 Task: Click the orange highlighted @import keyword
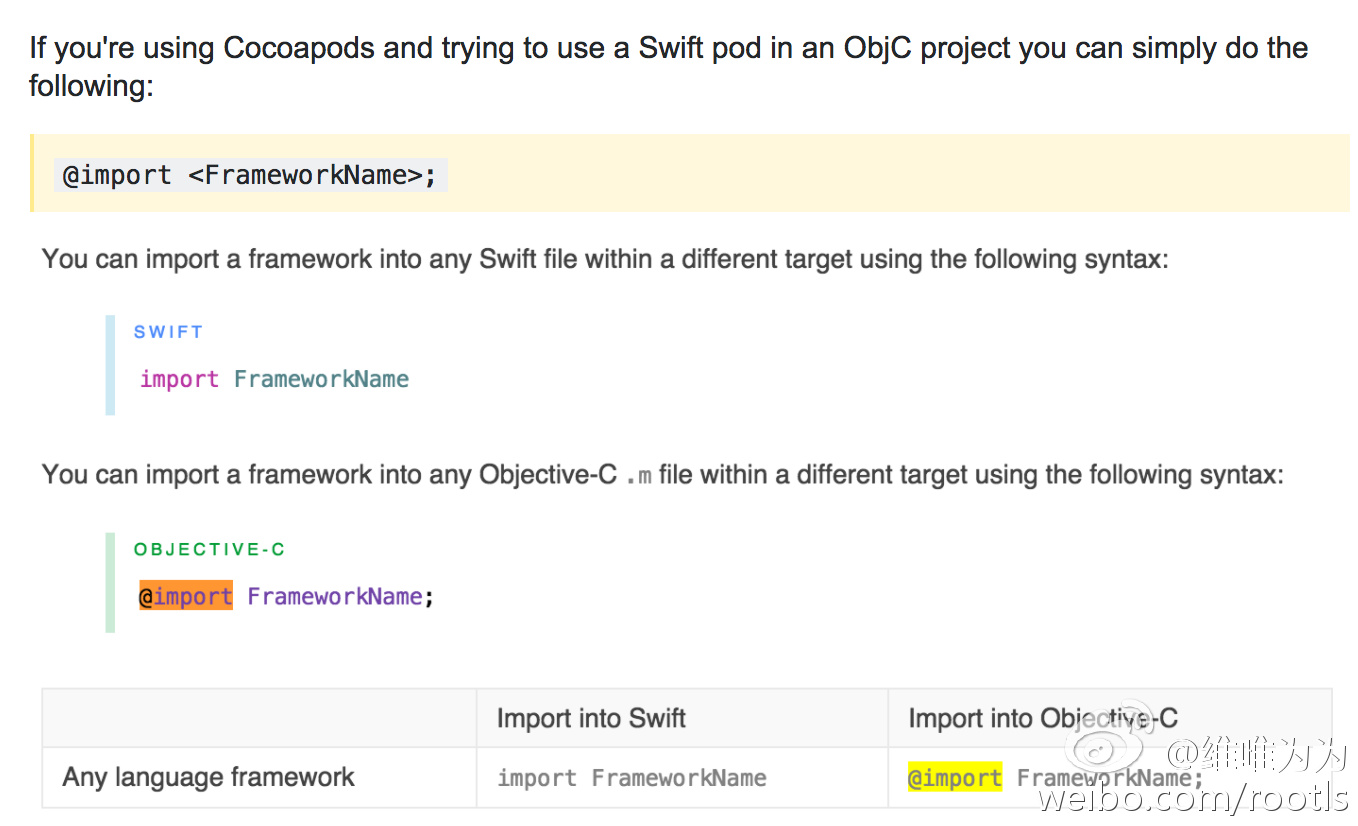pos(186,597)
